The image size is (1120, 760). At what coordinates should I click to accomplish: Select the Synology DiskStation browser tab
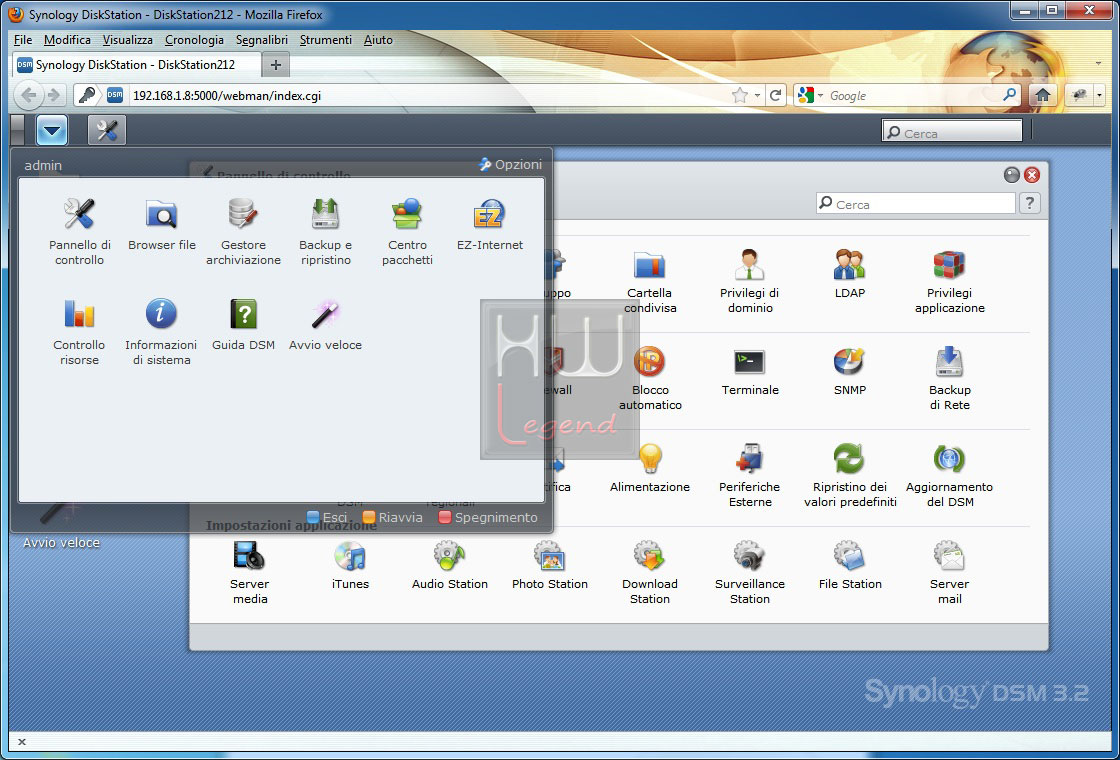coord(136,64)
